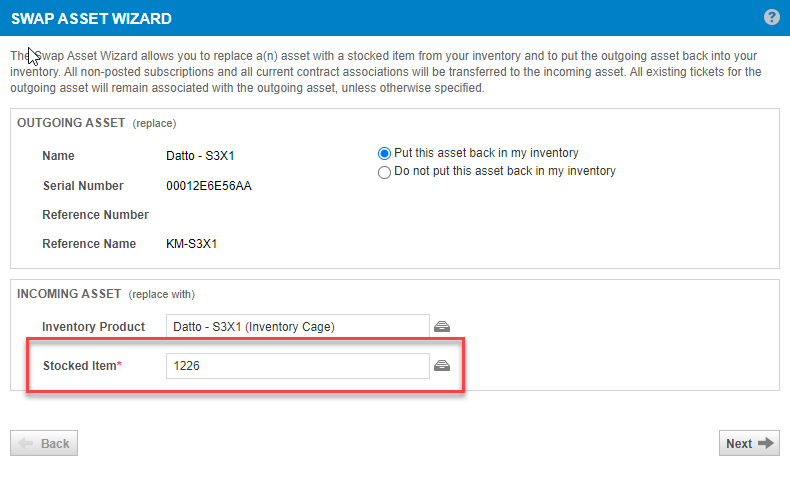Click the serial number 00012E6E56AA

click(x=209, y=186)
